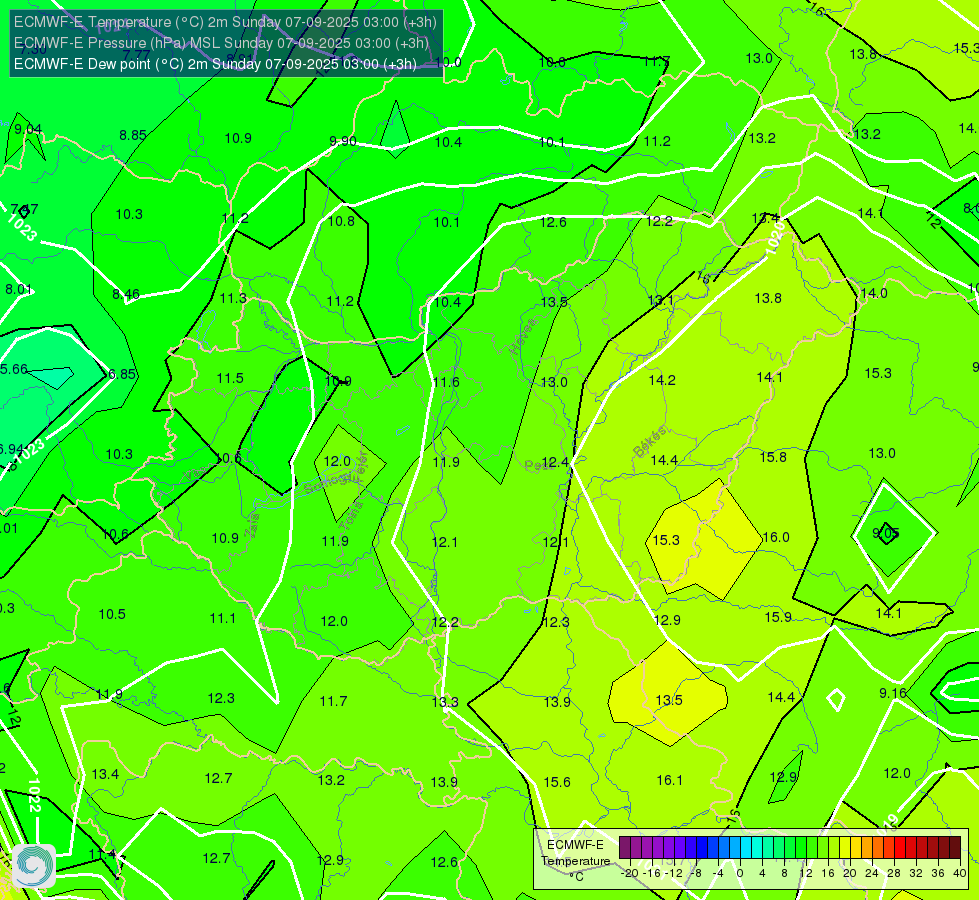The width and height of the screenshot is (979, 900).
Task: Click the 1022 isobar pressure label
Action: pos(34,795)
